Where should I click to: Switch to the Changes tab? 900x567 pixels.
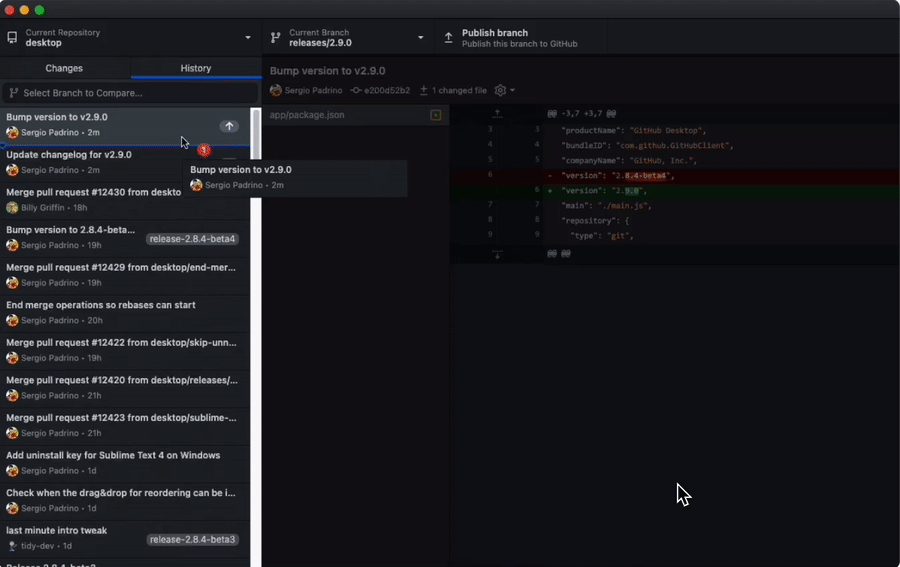64,68
